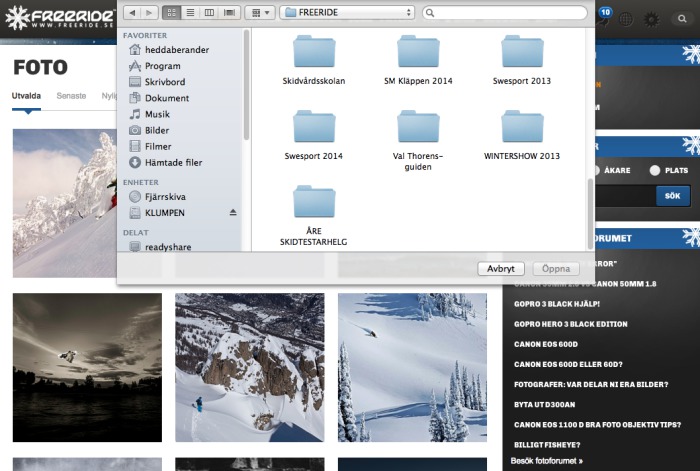Click the file dialog search field

pyautogui.click(x=504, y=13)
